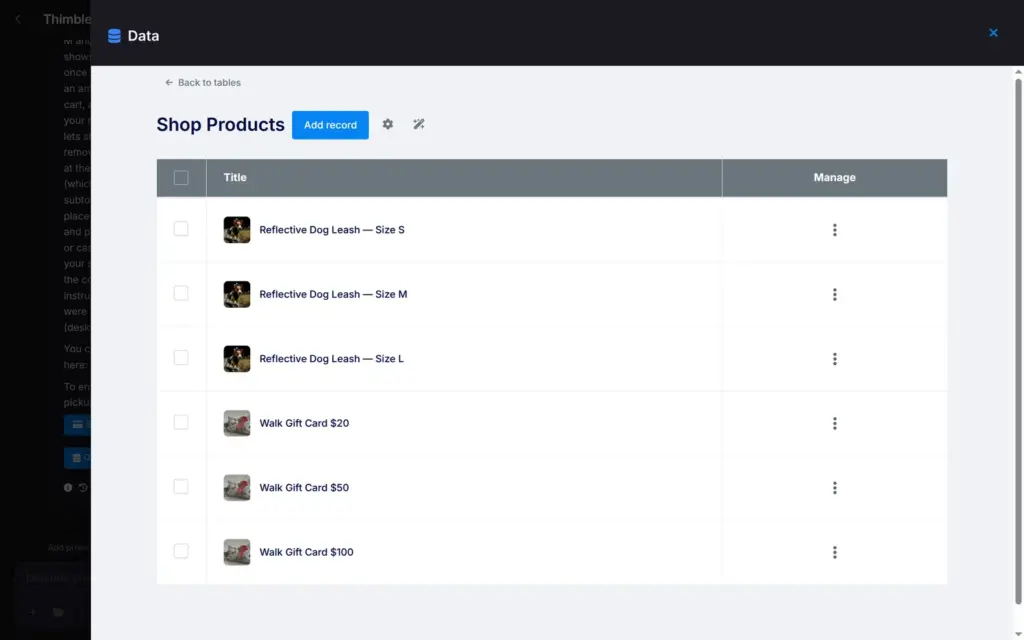This screenshot has width=1024, height=640.
Task: Click the Data database icon in header
Action: click(x=114, y=36)
